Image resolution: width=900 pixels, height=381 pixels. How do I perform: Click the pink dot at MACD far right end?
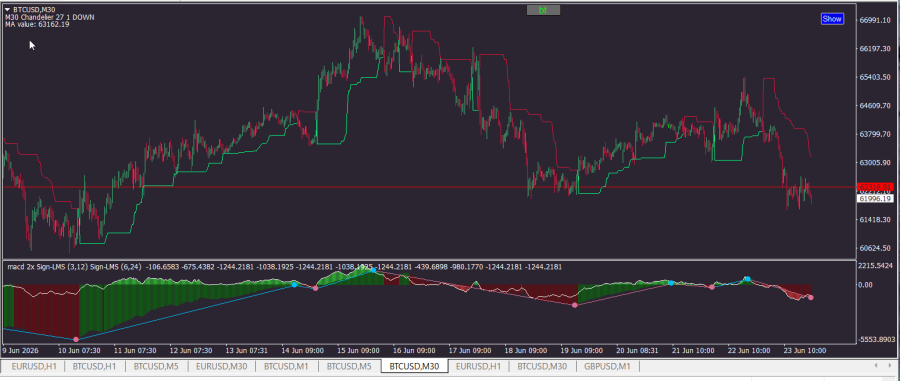[x=810, y=297]
